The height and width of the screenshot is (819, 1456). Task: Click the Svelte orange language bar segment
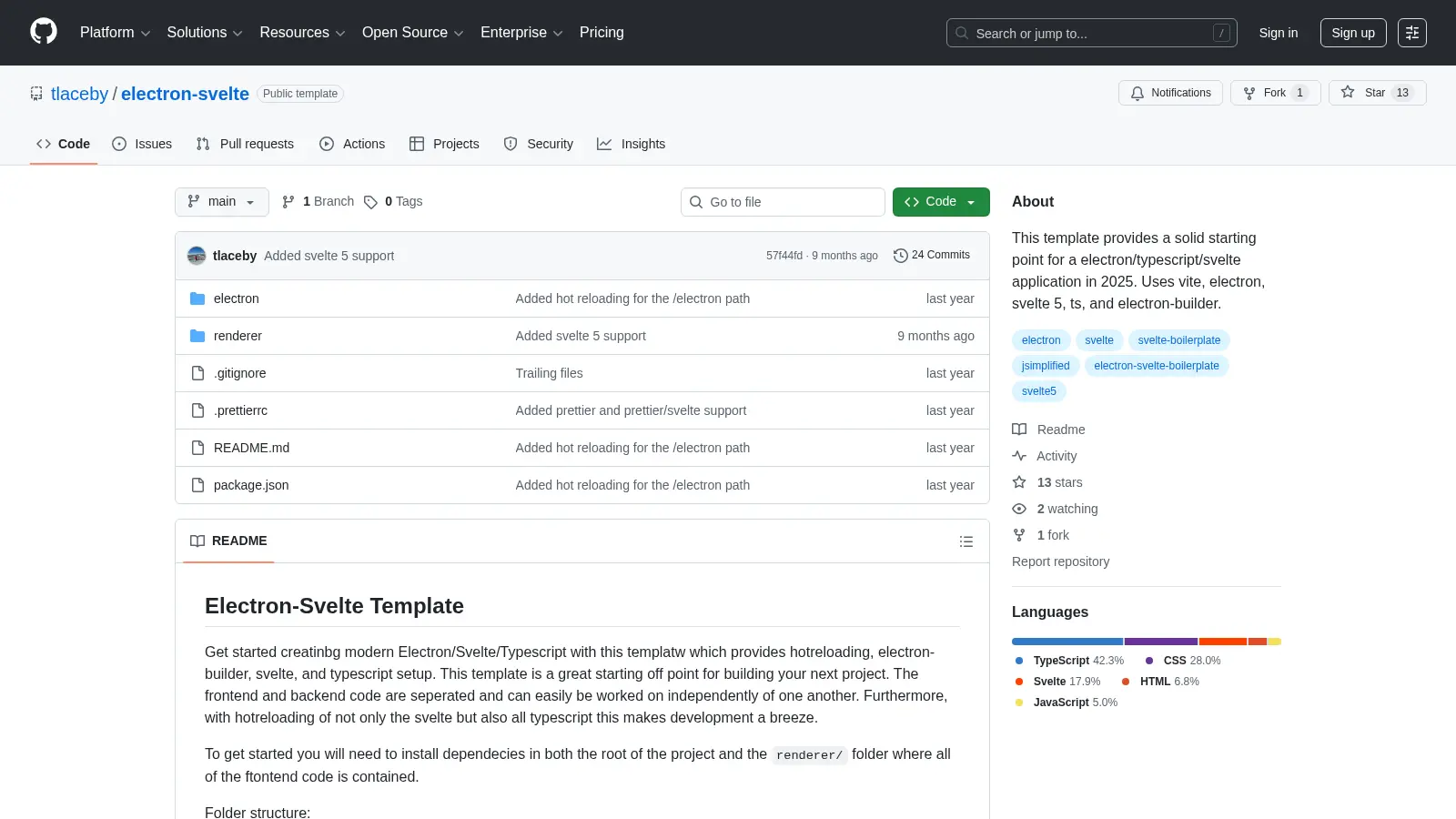(1223, 642)
